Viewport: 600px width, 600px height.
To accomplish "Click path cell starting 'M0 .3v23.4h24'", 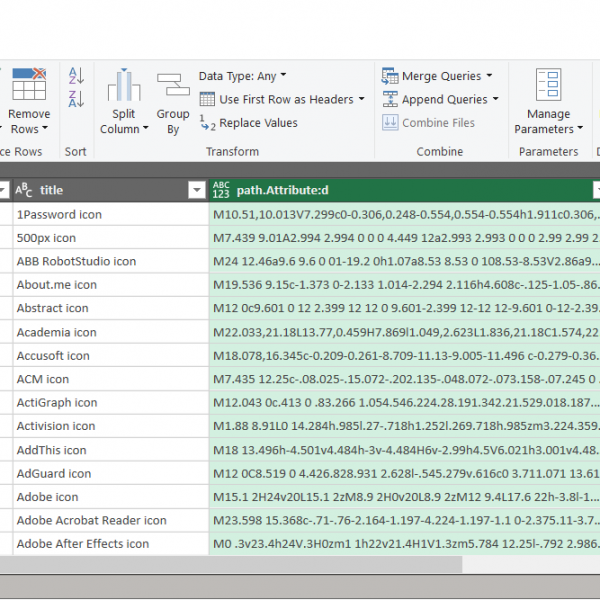I will (405, 543).
